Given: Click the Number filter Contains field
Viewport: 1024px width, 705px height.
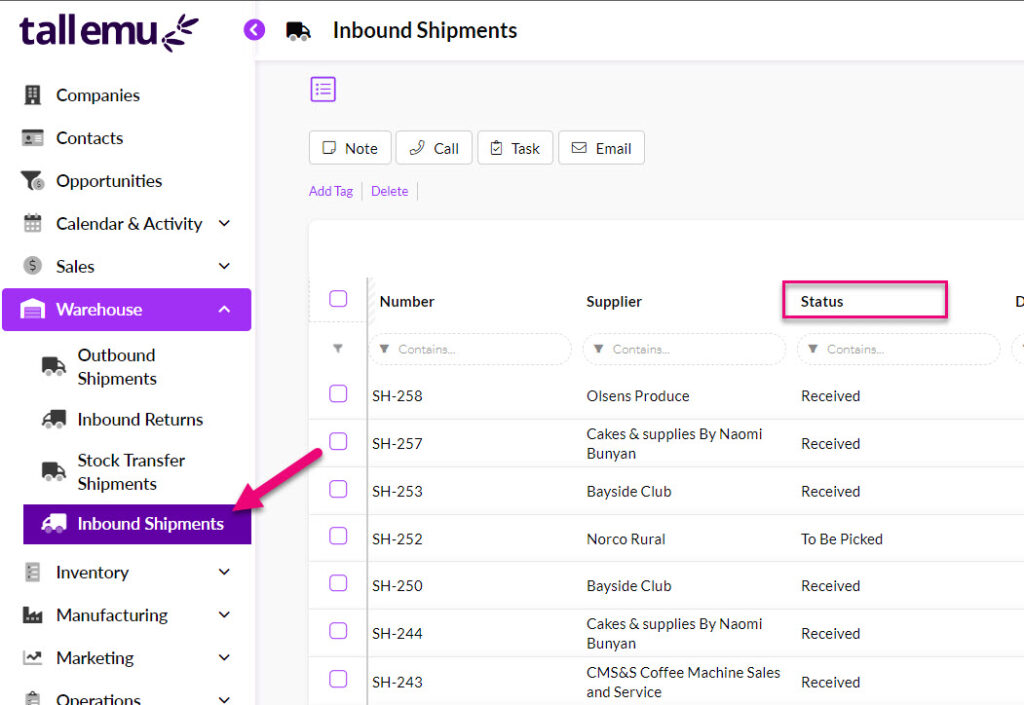Looking at the screenshot, I should pos(470,349).
